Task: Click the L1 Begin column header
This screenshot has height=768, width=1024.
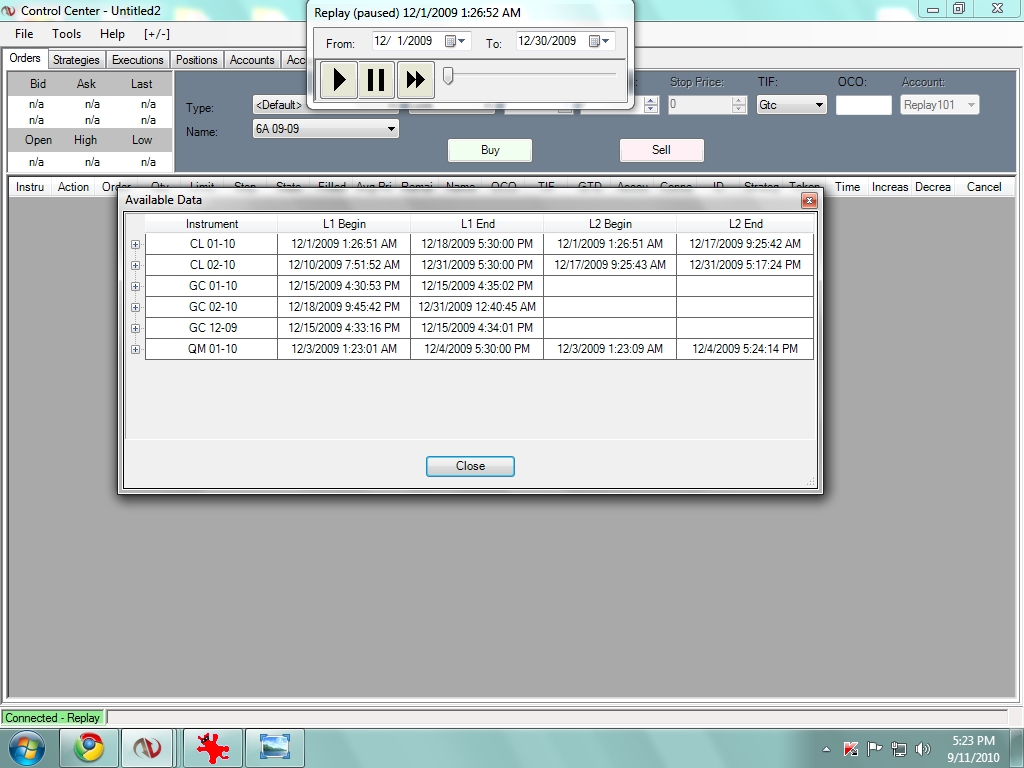Action: [x=344, y=224]
